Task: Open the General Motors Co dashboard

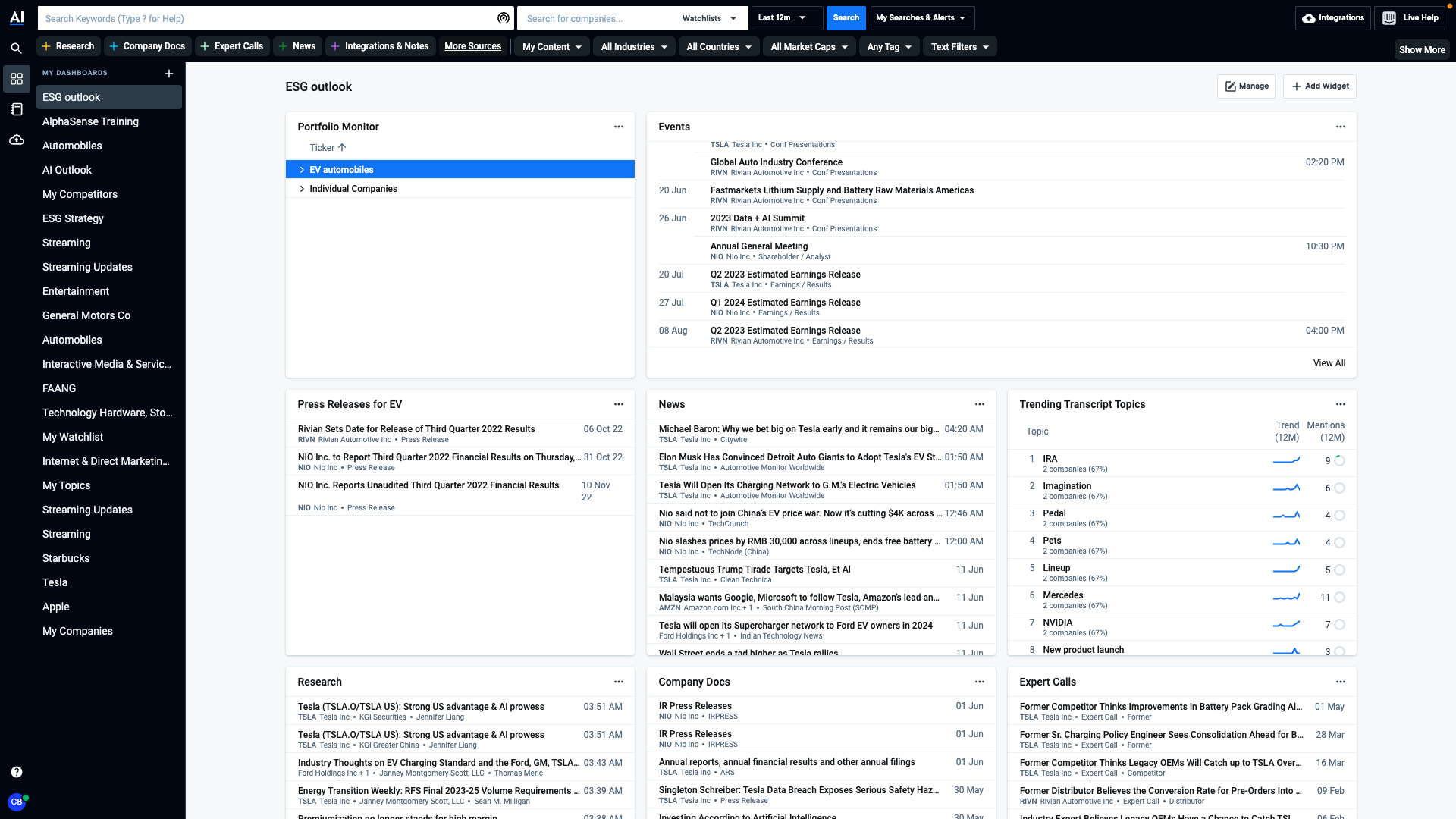Action: (109, 315)
